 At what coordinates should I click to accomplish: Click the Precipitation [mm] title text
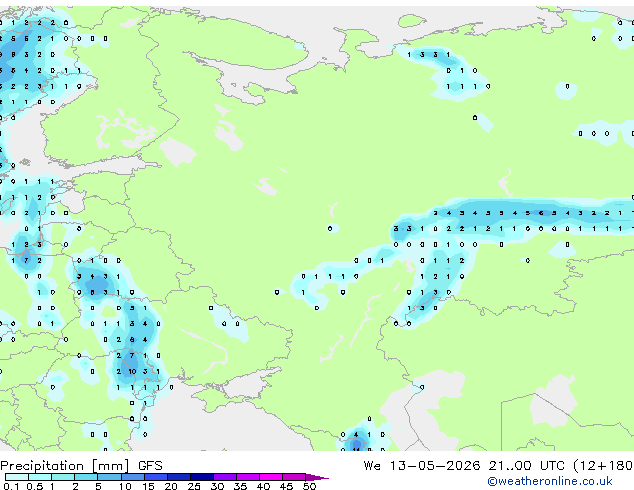point(65,466)
